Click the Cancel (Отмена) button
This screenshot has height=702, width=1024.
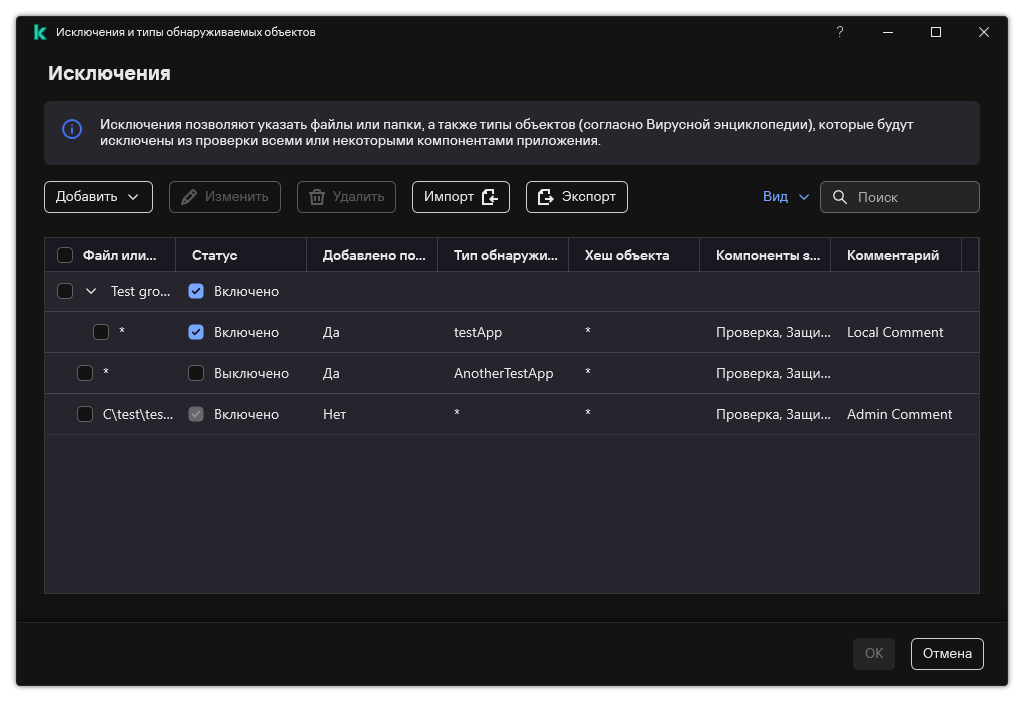[946, 653]
